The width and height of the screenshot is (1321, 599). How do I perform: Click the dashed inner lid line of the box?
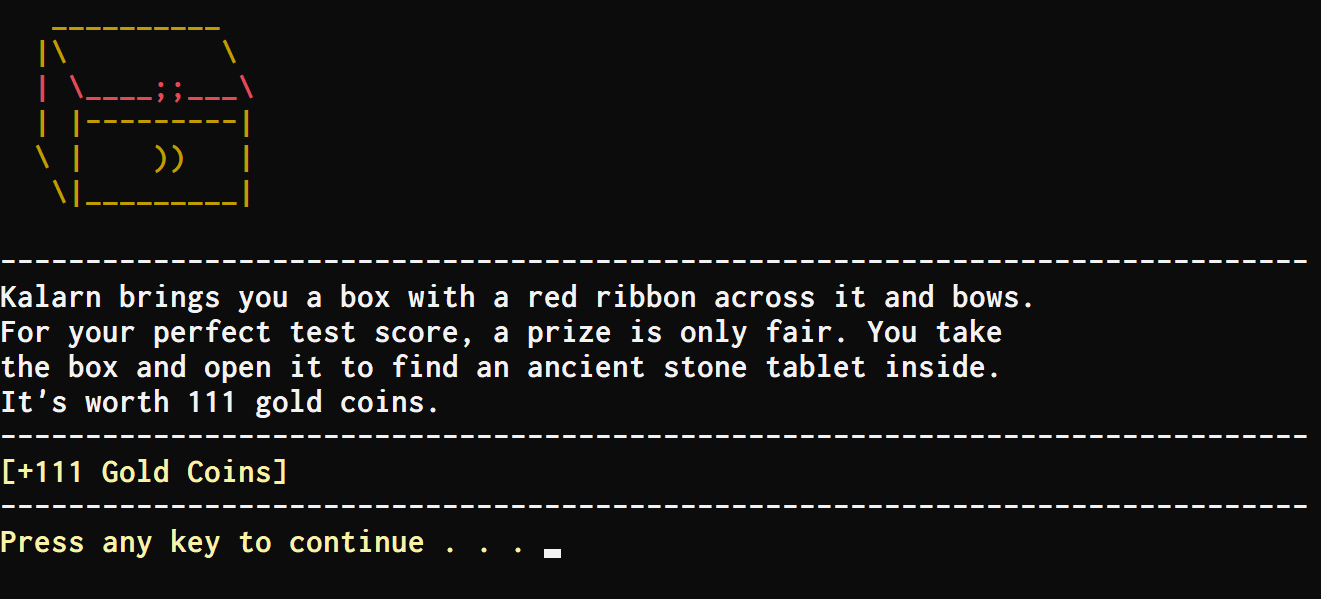(161, 125)
